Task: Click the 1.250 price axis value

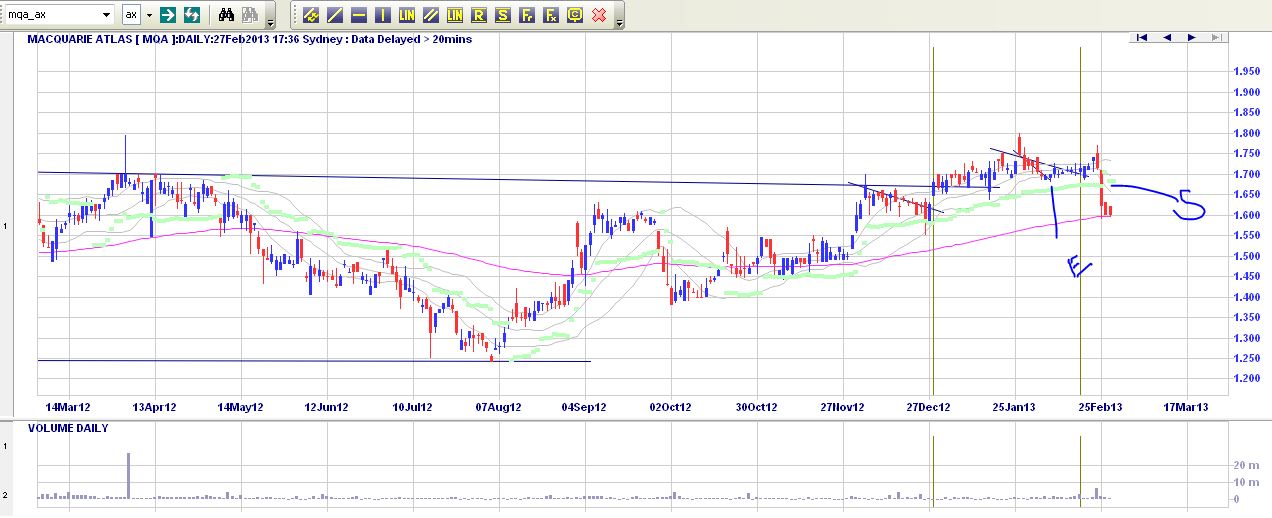Action: (x=1246, y=358)
